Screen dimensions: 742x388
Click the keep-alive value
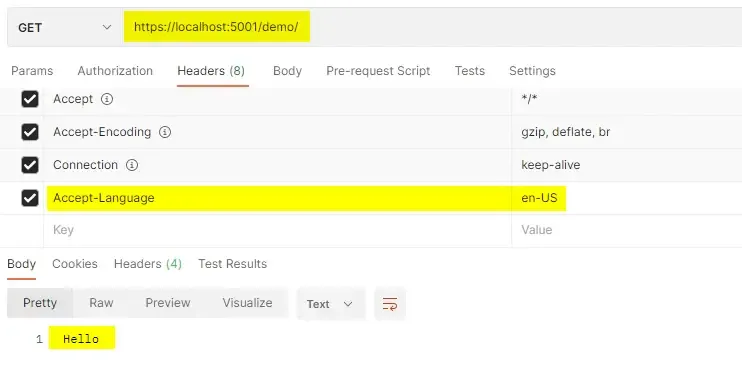click(x=550, y=165)
